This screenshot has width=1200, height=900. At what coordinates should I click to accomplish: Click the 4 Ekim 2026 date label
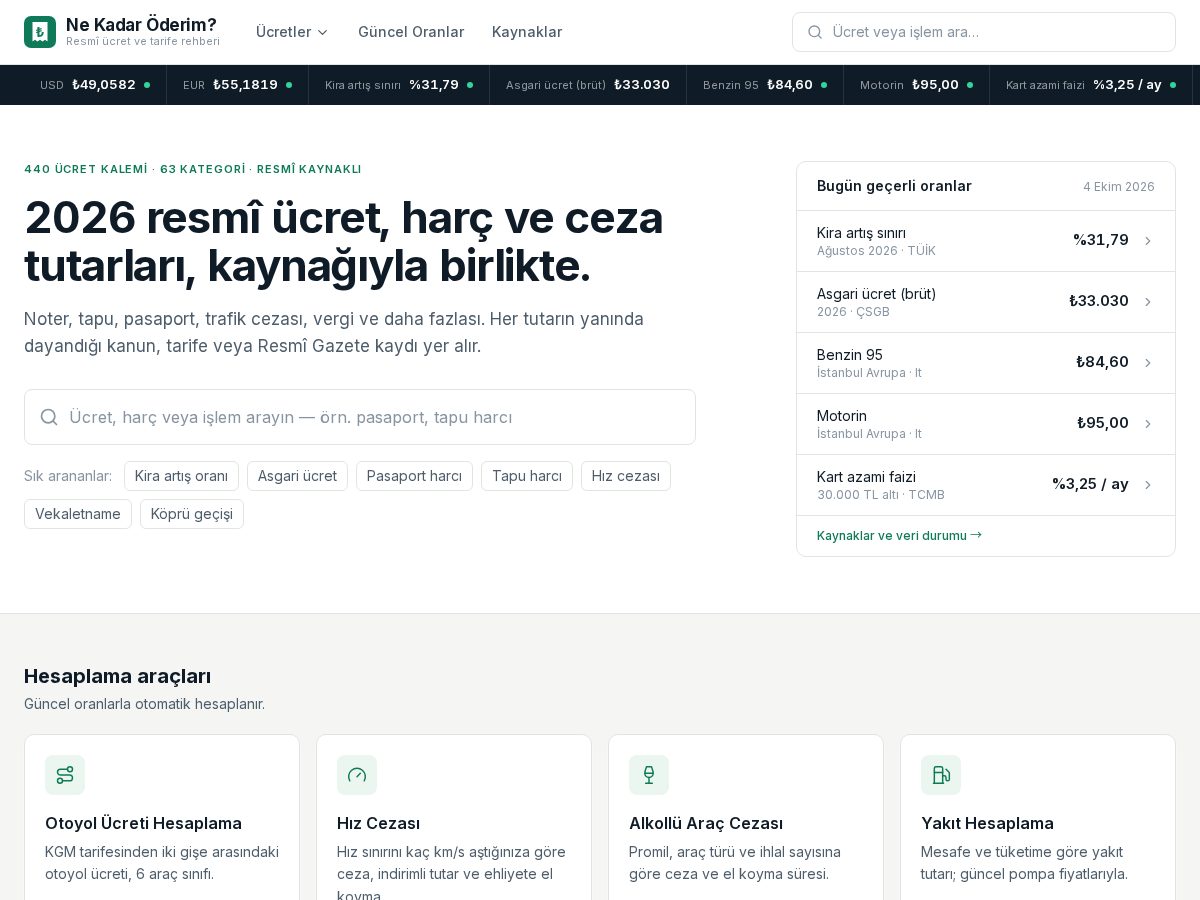[1119, 187]
